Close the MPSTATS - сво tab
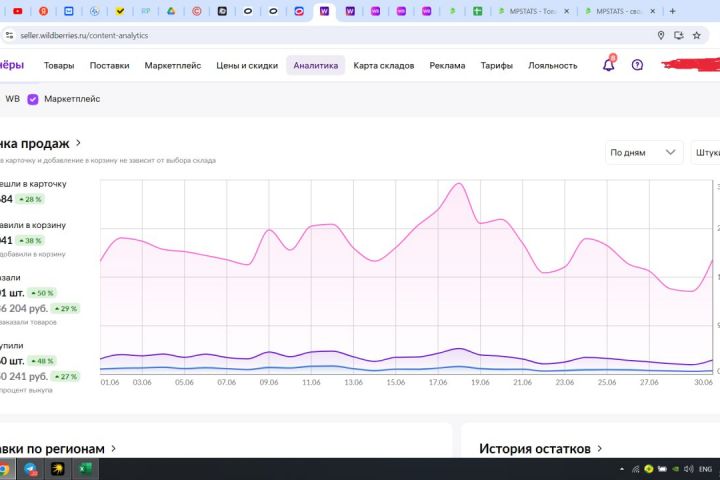The image size is (720, 480). tap(652, 11)
